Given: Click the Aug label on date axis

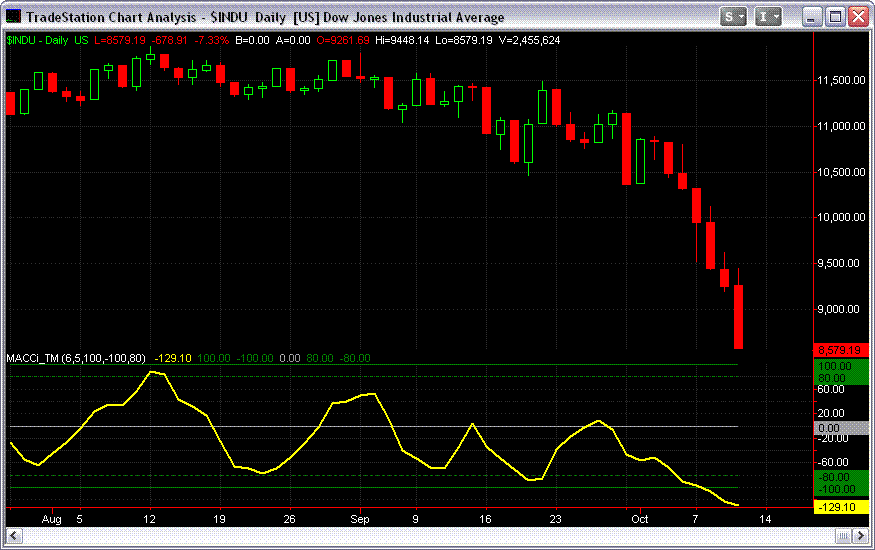Looking at the screenshot, I should pos(52,520).
